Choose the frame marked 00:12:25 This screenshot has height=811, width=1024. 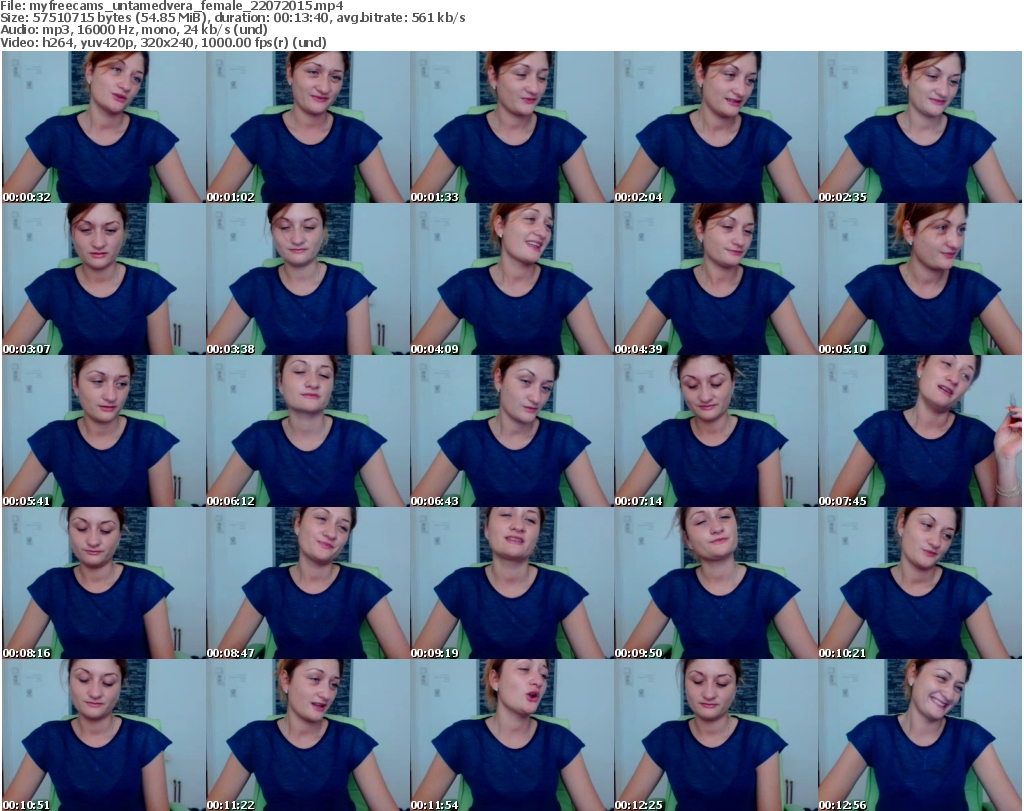point(716,735)
